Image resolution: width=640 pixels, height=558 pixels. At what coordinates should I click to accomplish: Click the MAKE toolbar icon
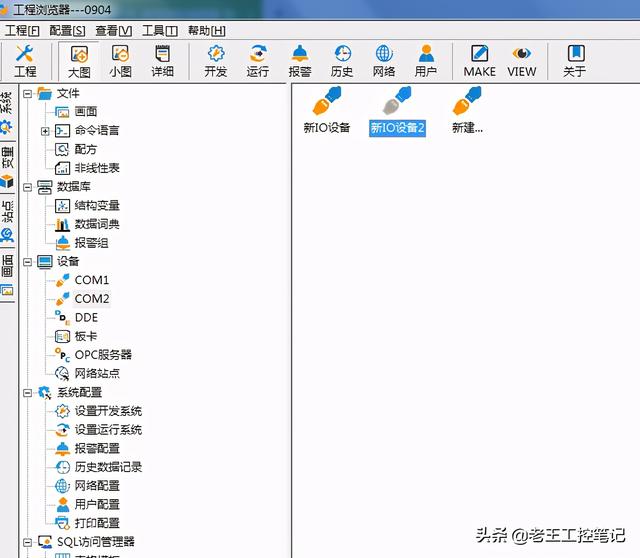[x=480, y=61]
